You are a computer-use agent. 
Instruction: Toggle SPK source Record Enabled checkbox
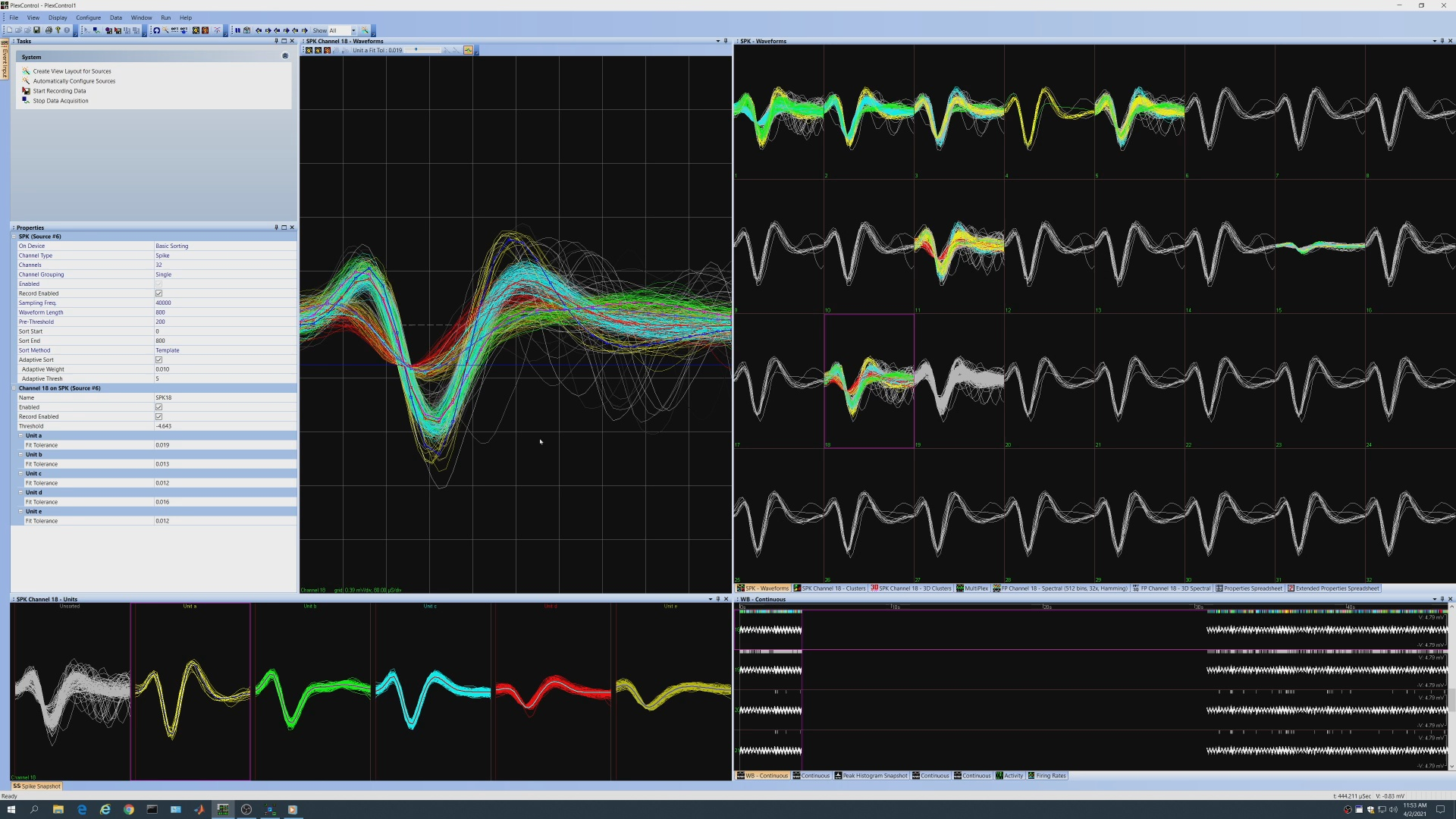pyautogui.click(x=158, y=293)
